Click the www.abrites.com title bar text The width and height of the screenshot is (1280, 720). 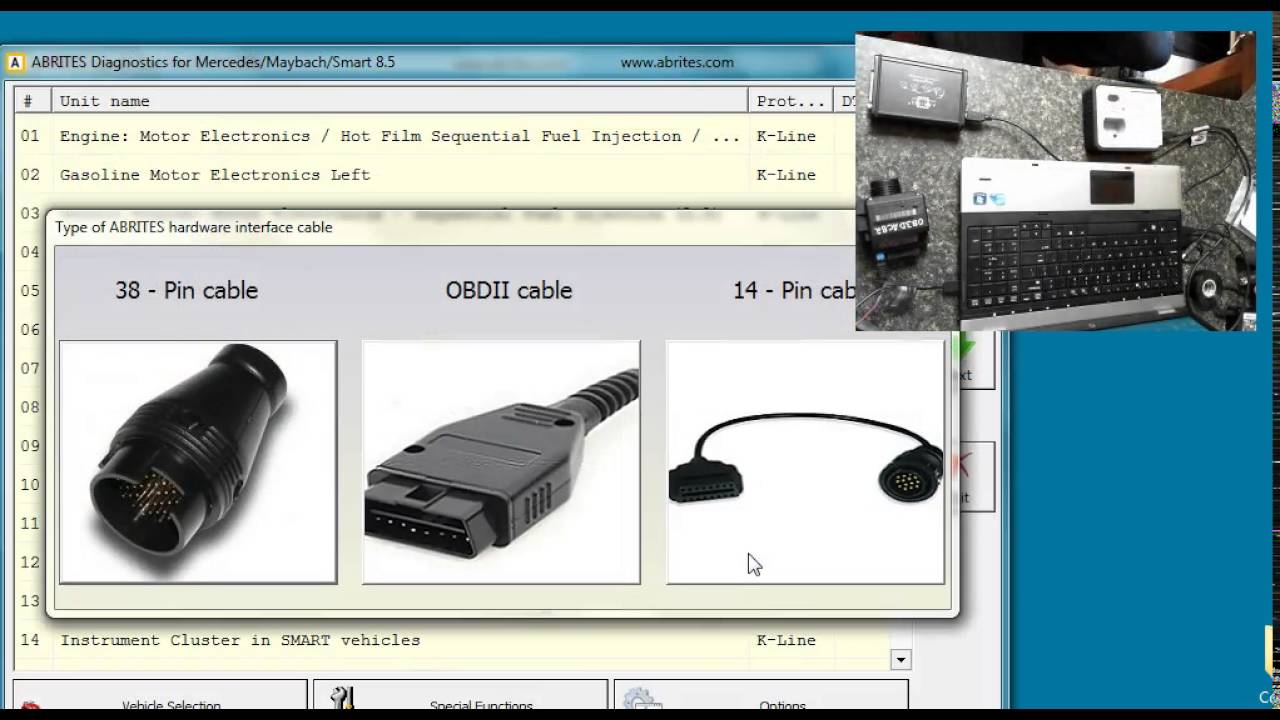(x=677, y=62)
